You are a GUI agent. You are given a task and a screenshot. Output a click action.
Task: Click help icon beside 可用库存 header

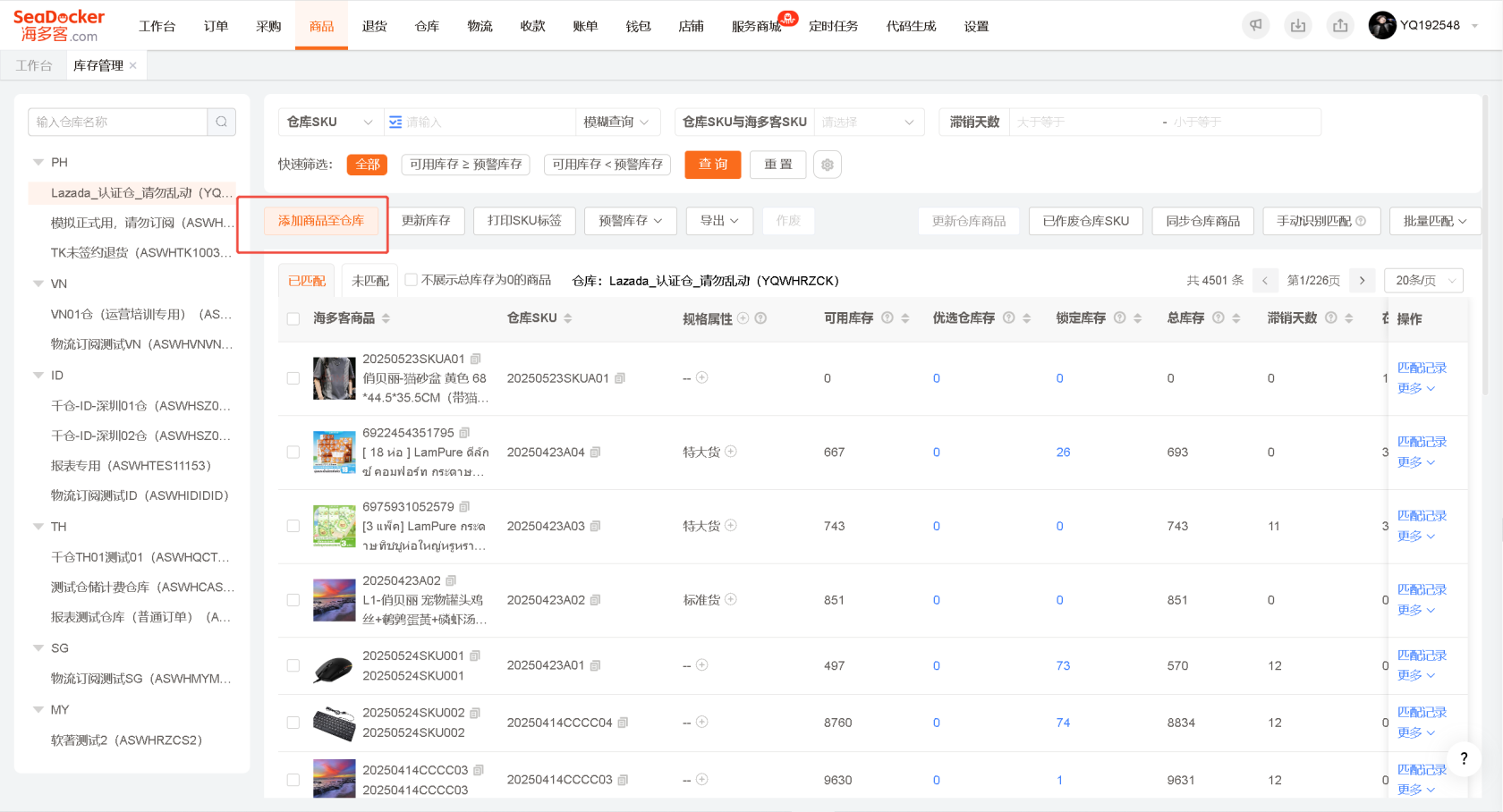pos(887,317)
